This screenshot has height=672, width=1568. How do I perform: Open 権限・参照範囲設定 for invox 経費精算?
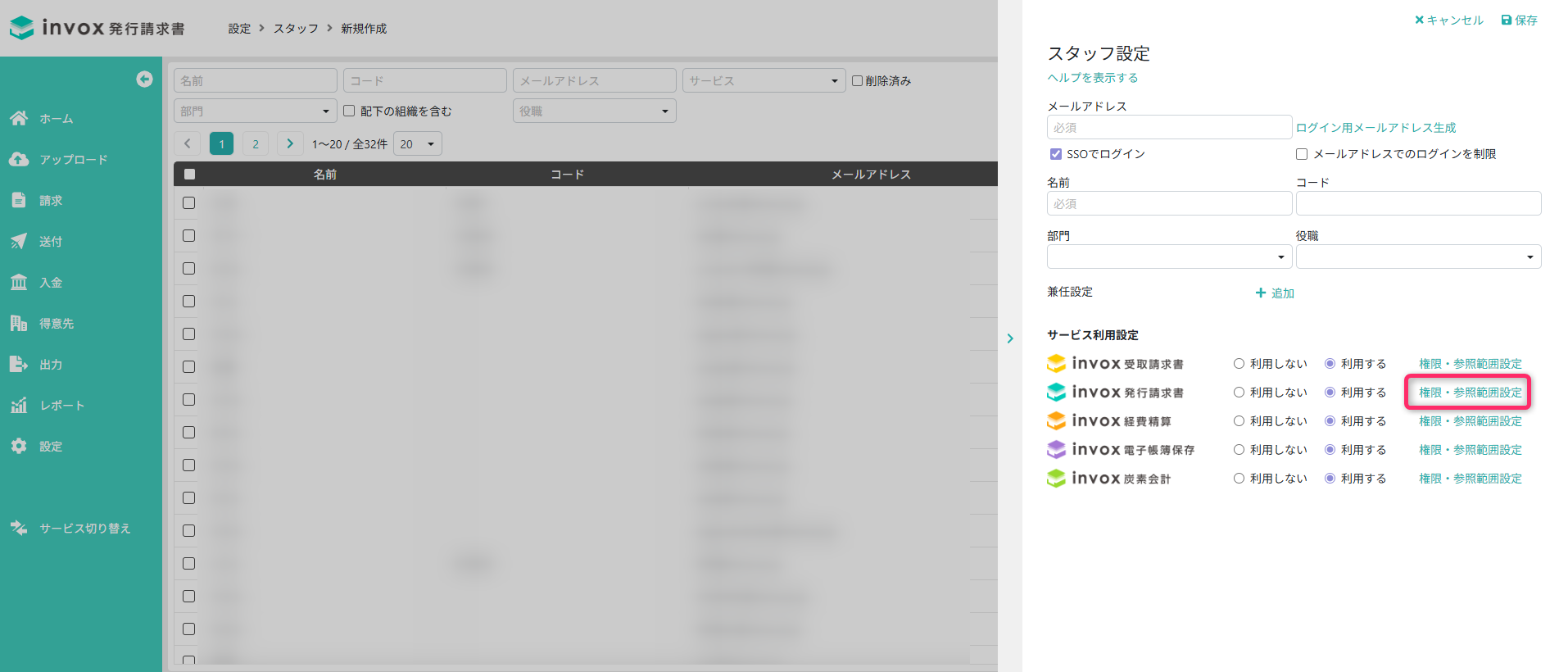click(x=1471, y=420)
